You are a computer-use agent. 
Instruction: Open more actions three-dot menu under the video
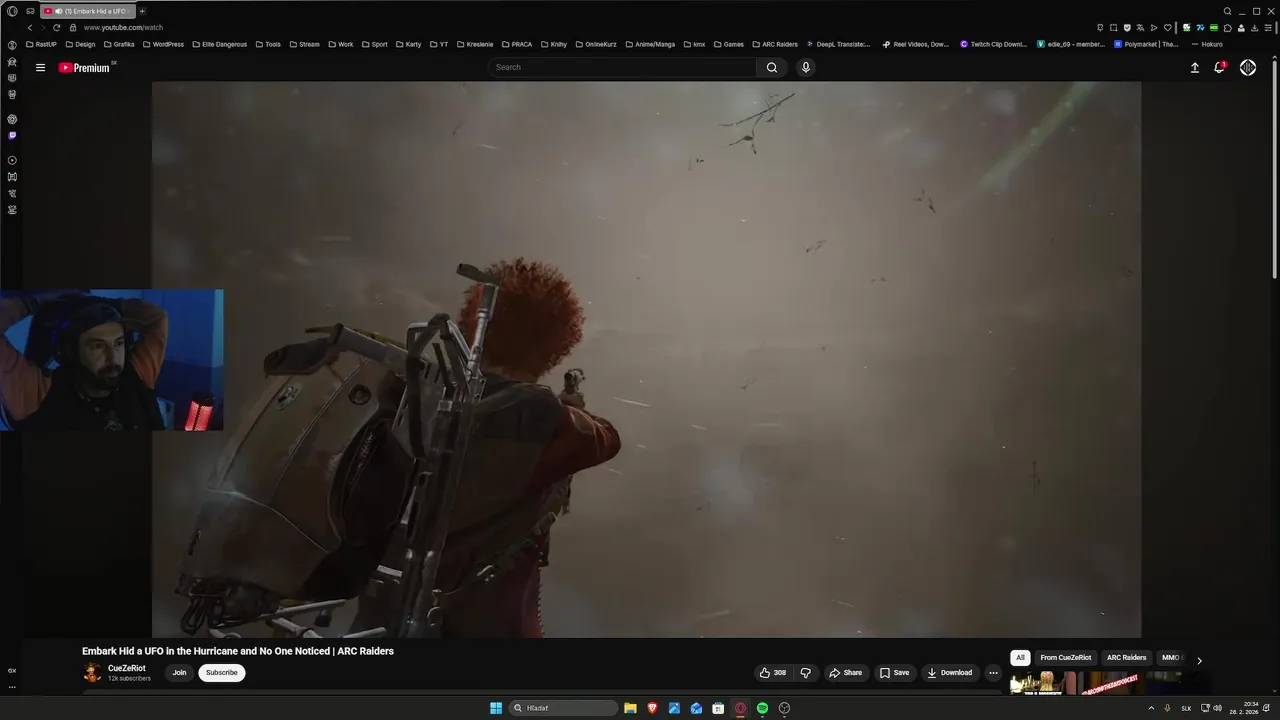[x=993, y=673]
